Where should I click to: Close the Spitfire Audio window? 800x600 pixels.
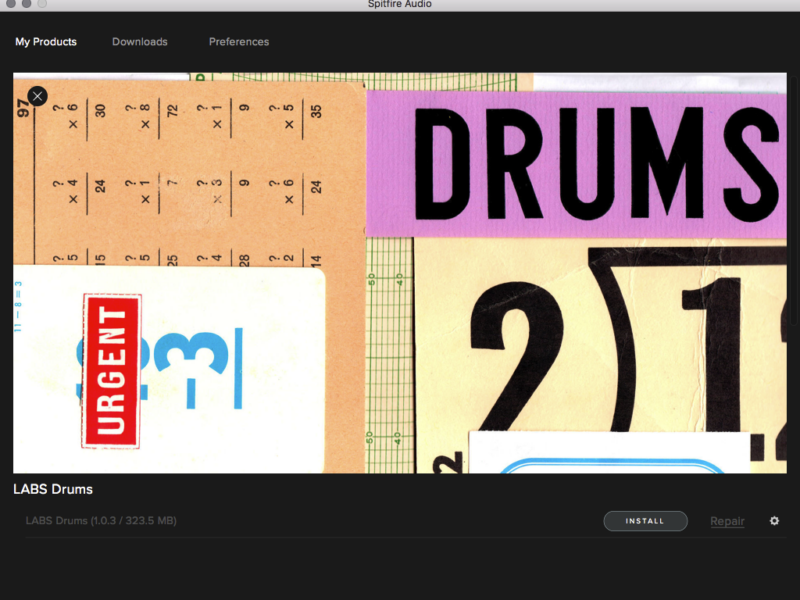tap(10, 4)
